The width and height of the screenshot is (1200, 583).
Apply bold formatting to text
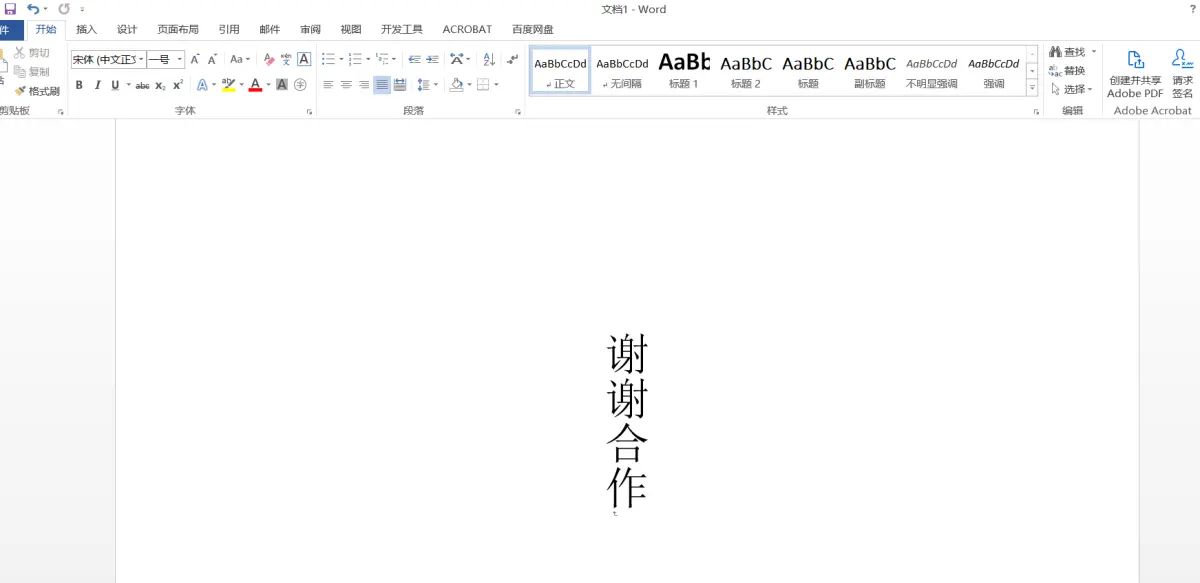pyautogui.click(x=80, y=84)
